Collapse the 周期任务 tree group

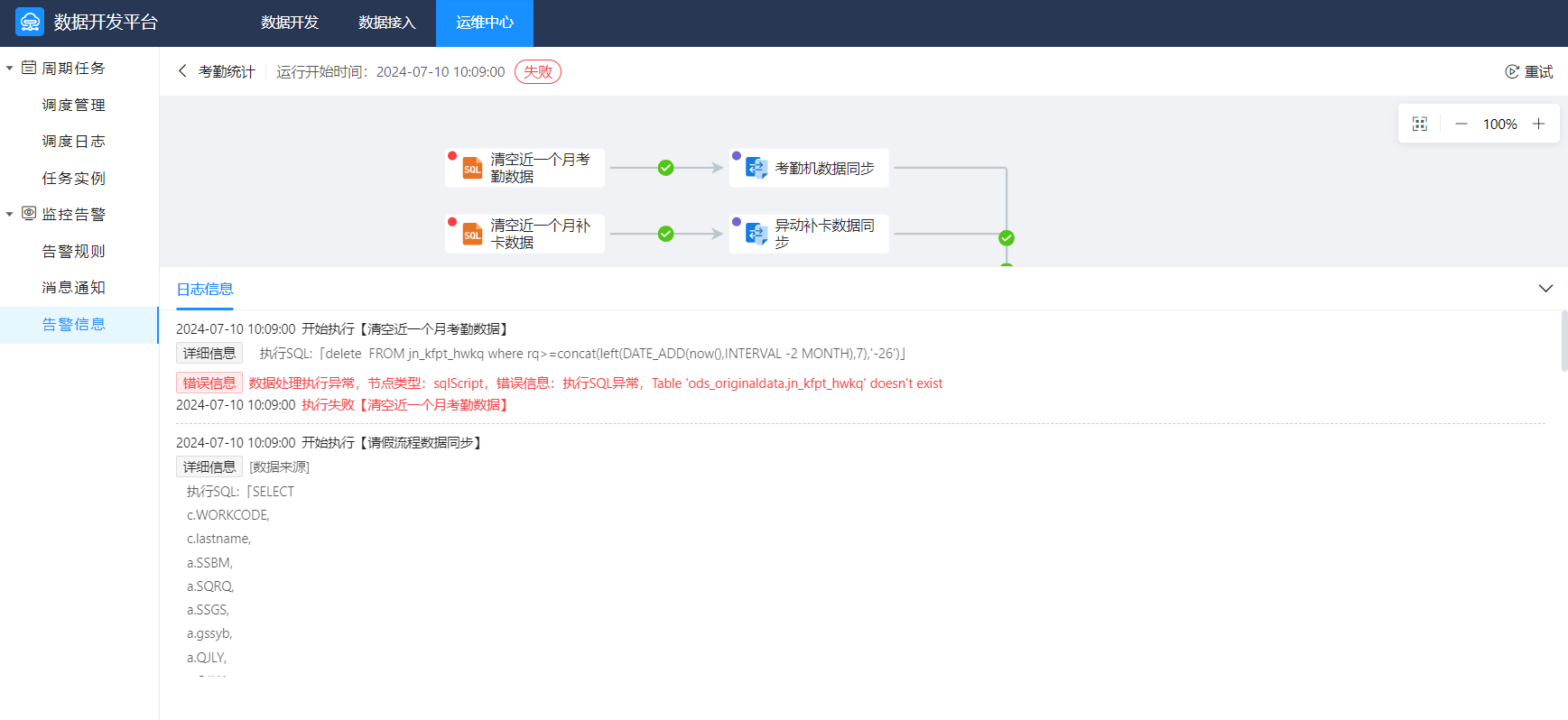[x=10, y=69]
